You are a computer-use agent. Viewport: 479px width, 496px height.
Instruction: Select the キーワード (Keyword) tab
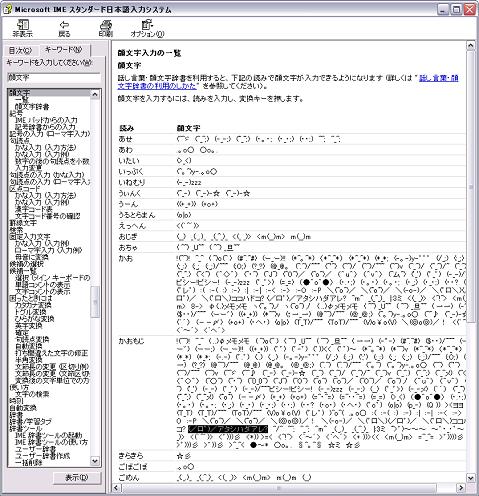64,50
